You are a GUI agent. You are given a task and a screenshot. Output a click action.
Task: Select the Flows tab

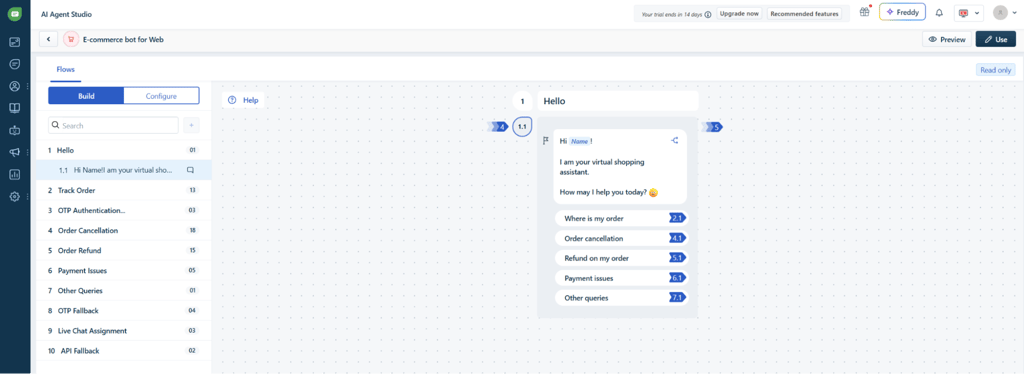pos(65,69)
